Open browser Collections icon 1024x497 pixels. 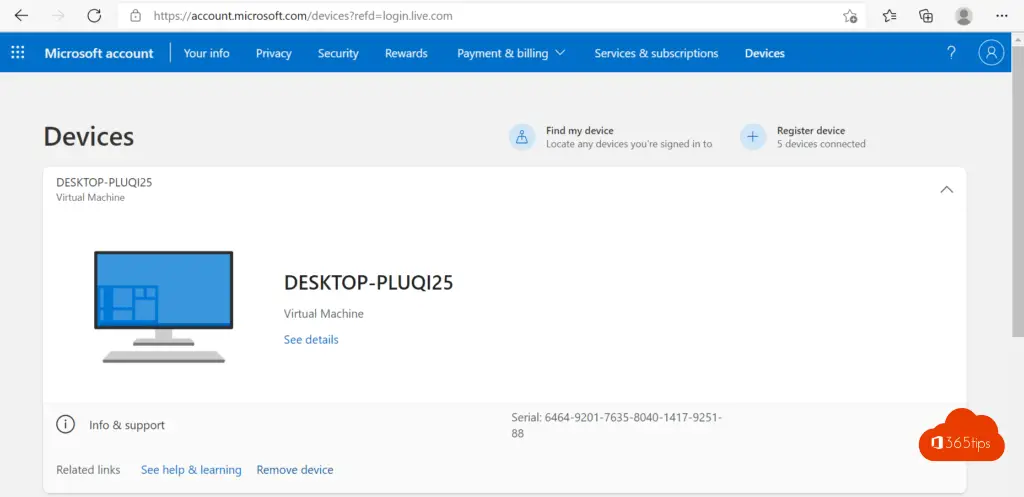point(926,16)
